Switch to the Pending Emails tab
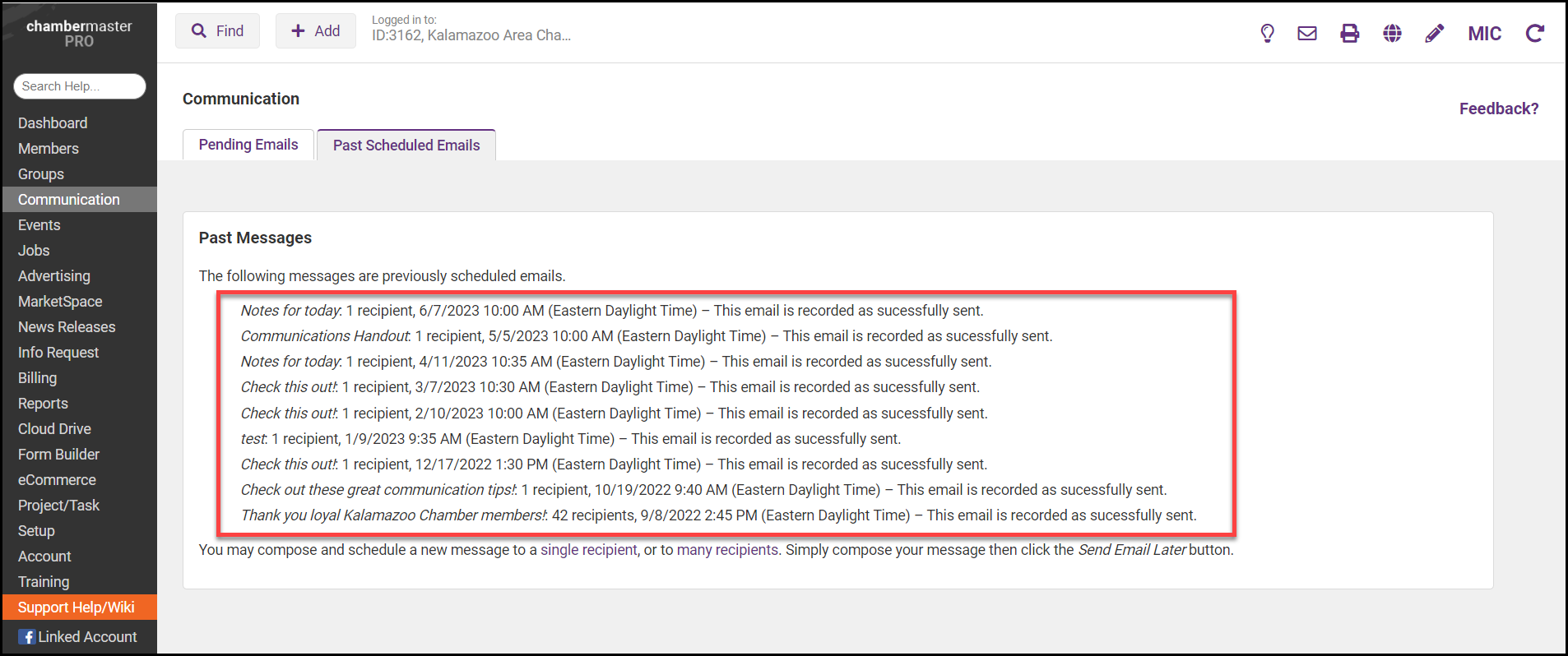Viewport: 1568px width, 656px height. 248,145
